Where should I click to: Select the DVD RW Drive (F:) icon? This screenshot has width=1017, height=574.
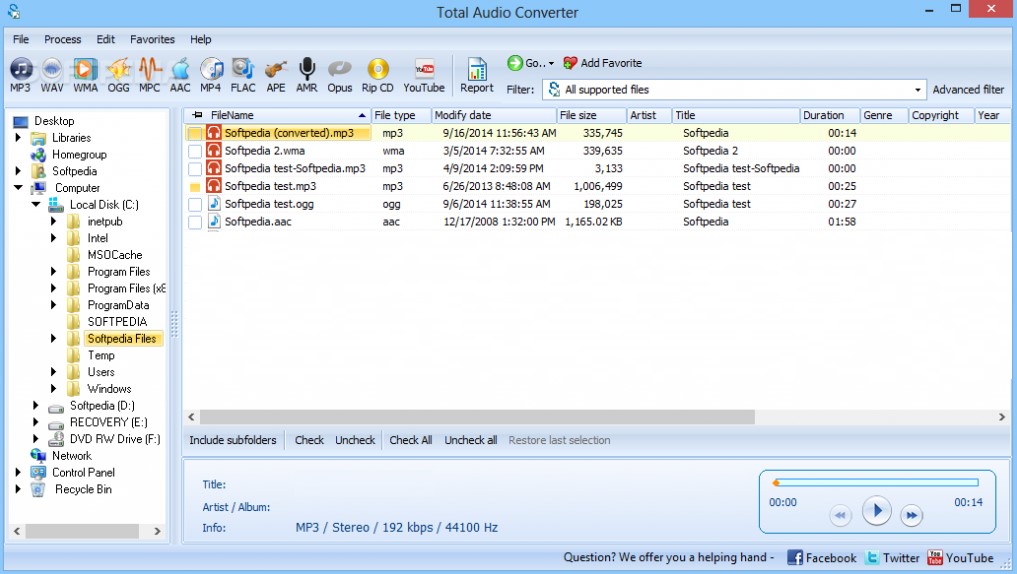pos(56,439)
